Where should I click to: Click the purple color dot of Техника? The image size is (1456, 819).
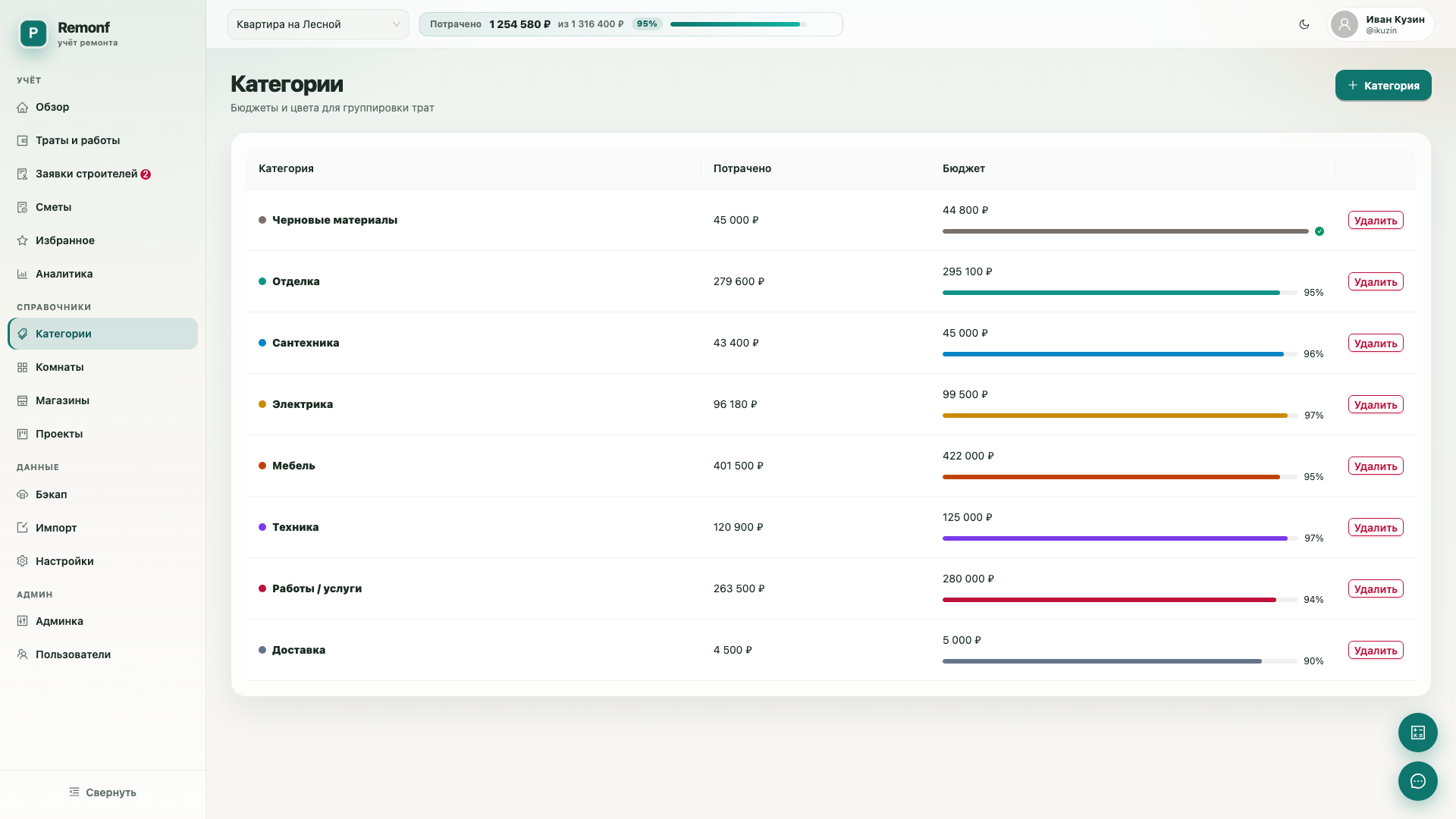(262, 527)
